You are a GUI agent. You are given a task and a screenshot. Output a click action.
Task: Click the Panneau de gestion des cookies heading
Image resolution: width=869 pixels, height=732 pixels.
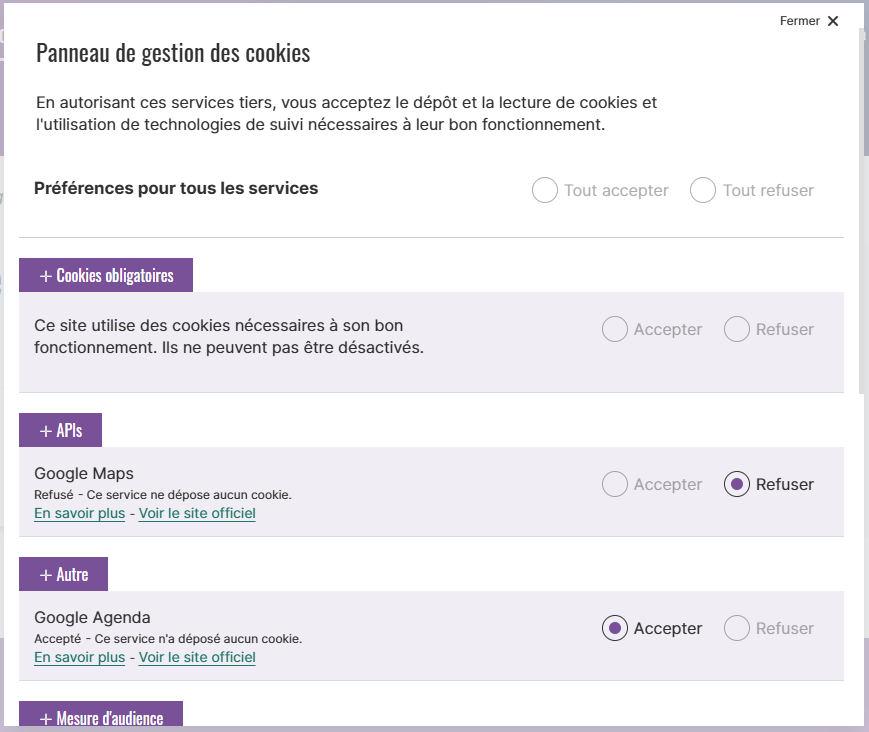[x=173, y=53]
